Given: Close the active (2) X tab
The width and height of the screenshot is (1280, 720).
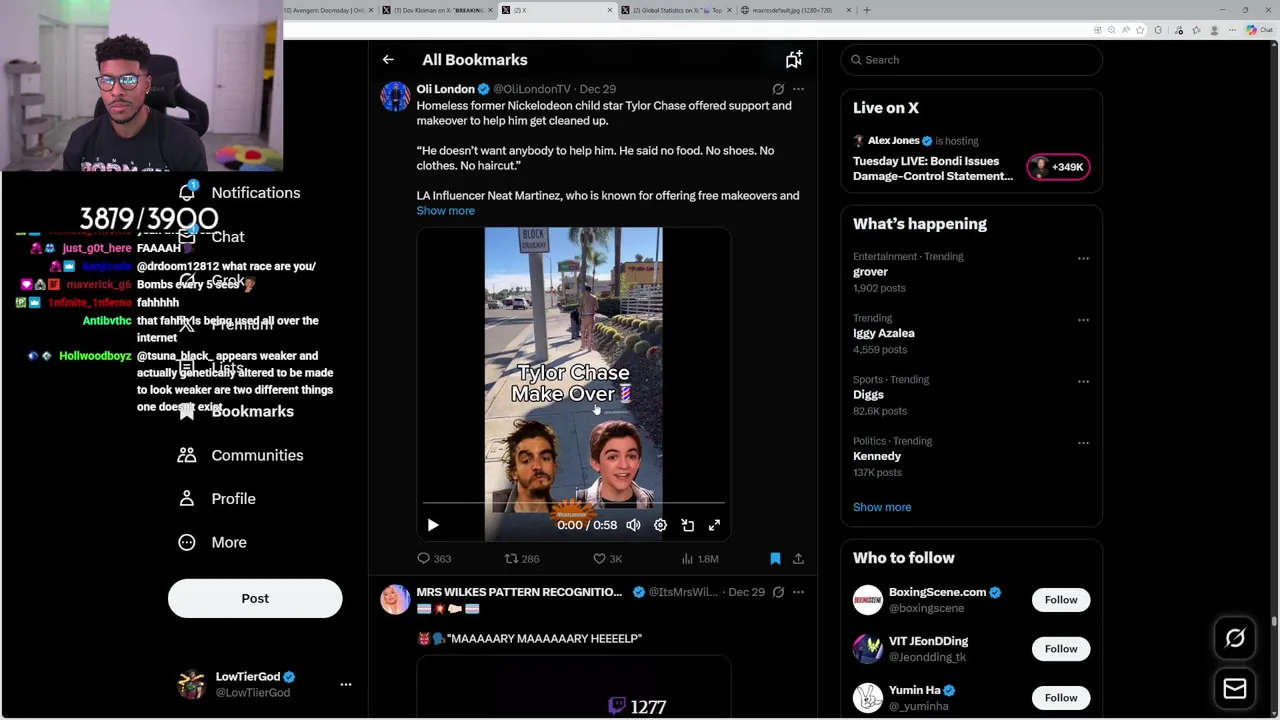Looking at the screenshot, I should tap(610, 10).
